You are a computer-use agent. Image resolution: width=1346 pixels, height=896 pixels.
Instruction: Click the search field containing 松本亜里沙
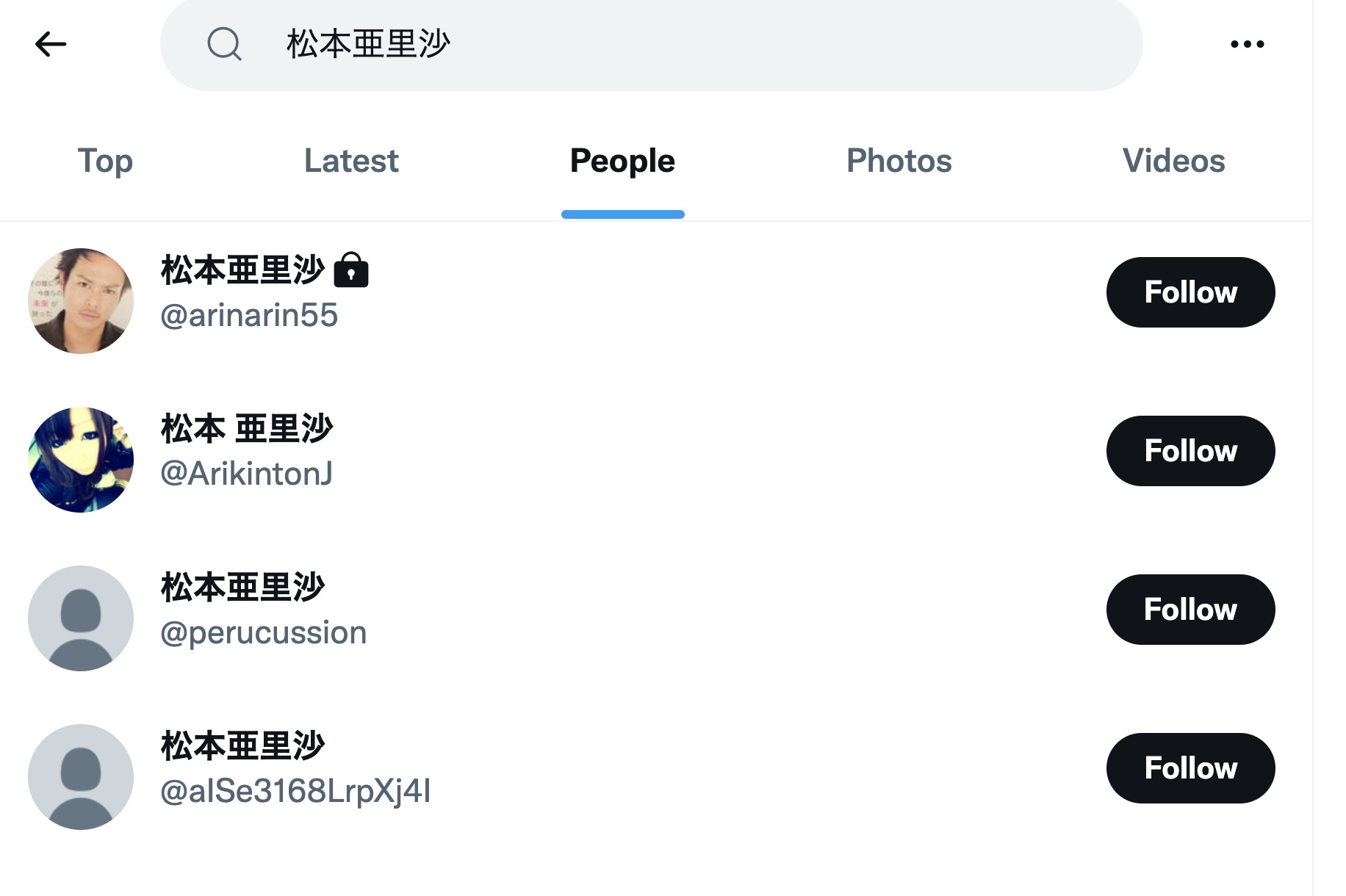[651, 44]
